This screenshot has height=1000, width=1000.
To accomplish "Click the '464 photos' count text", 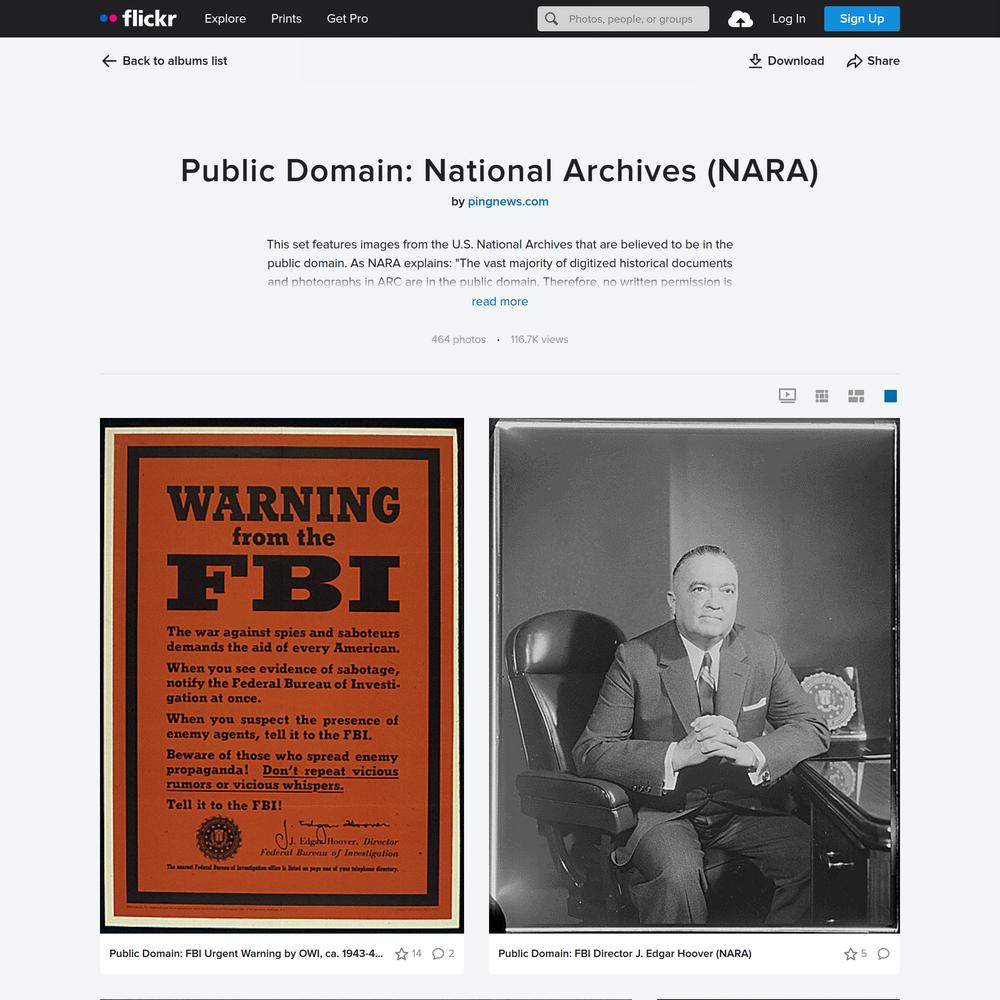I will 459,339.
